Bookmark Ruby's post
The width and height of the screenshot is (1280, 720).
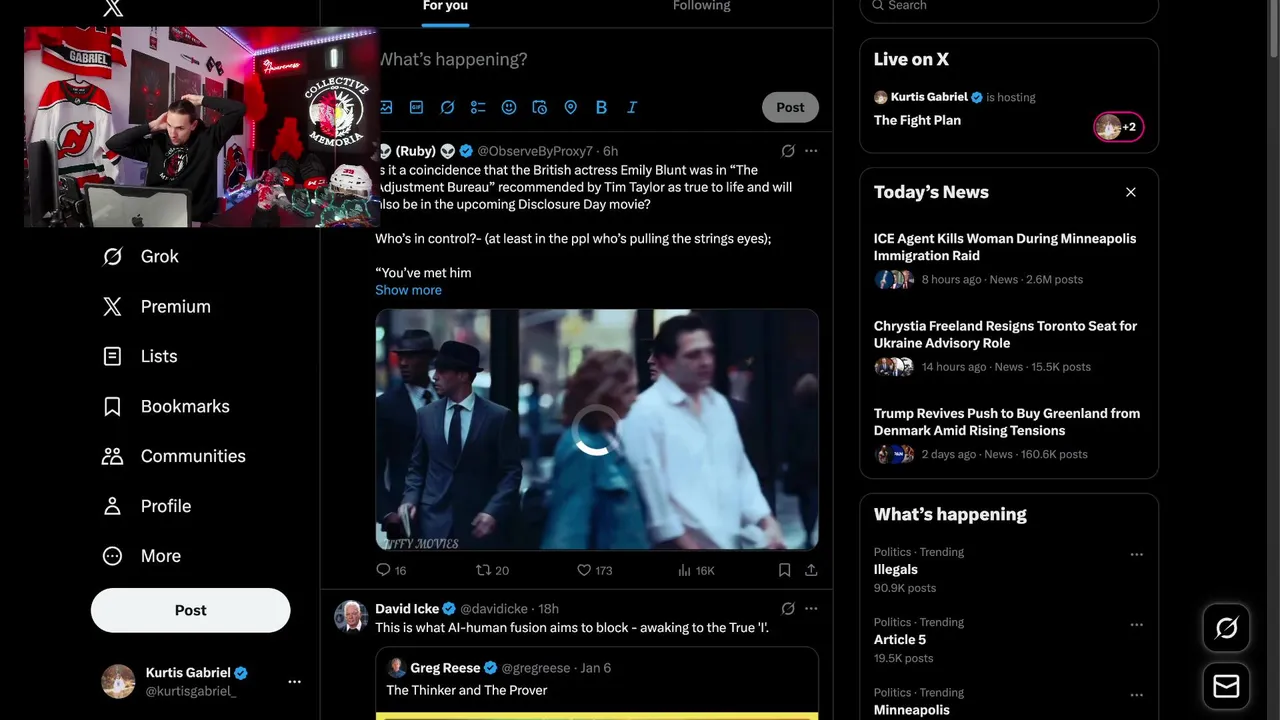pos(784,570)
